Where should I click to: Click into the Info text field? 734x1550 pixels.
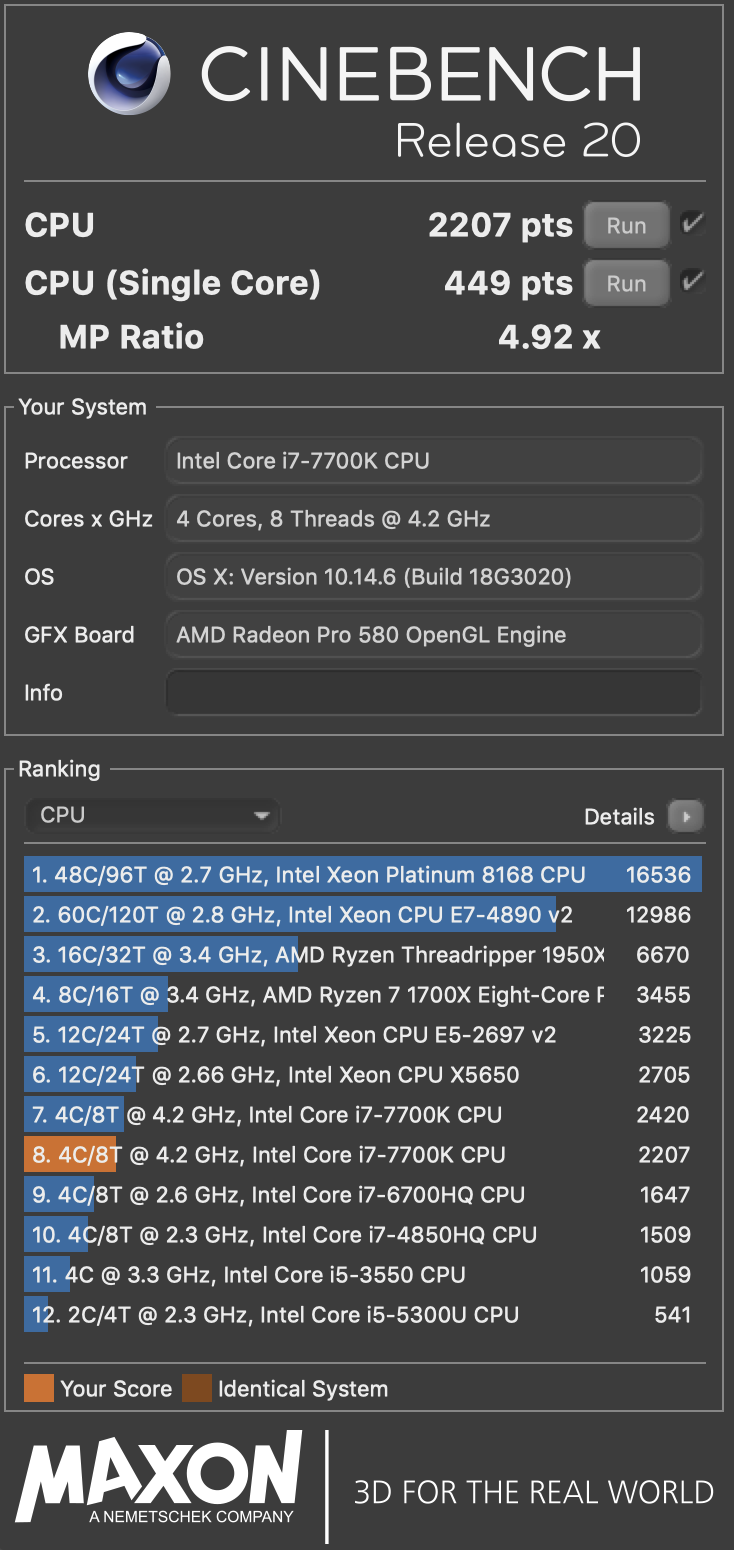tap(433, 693)
